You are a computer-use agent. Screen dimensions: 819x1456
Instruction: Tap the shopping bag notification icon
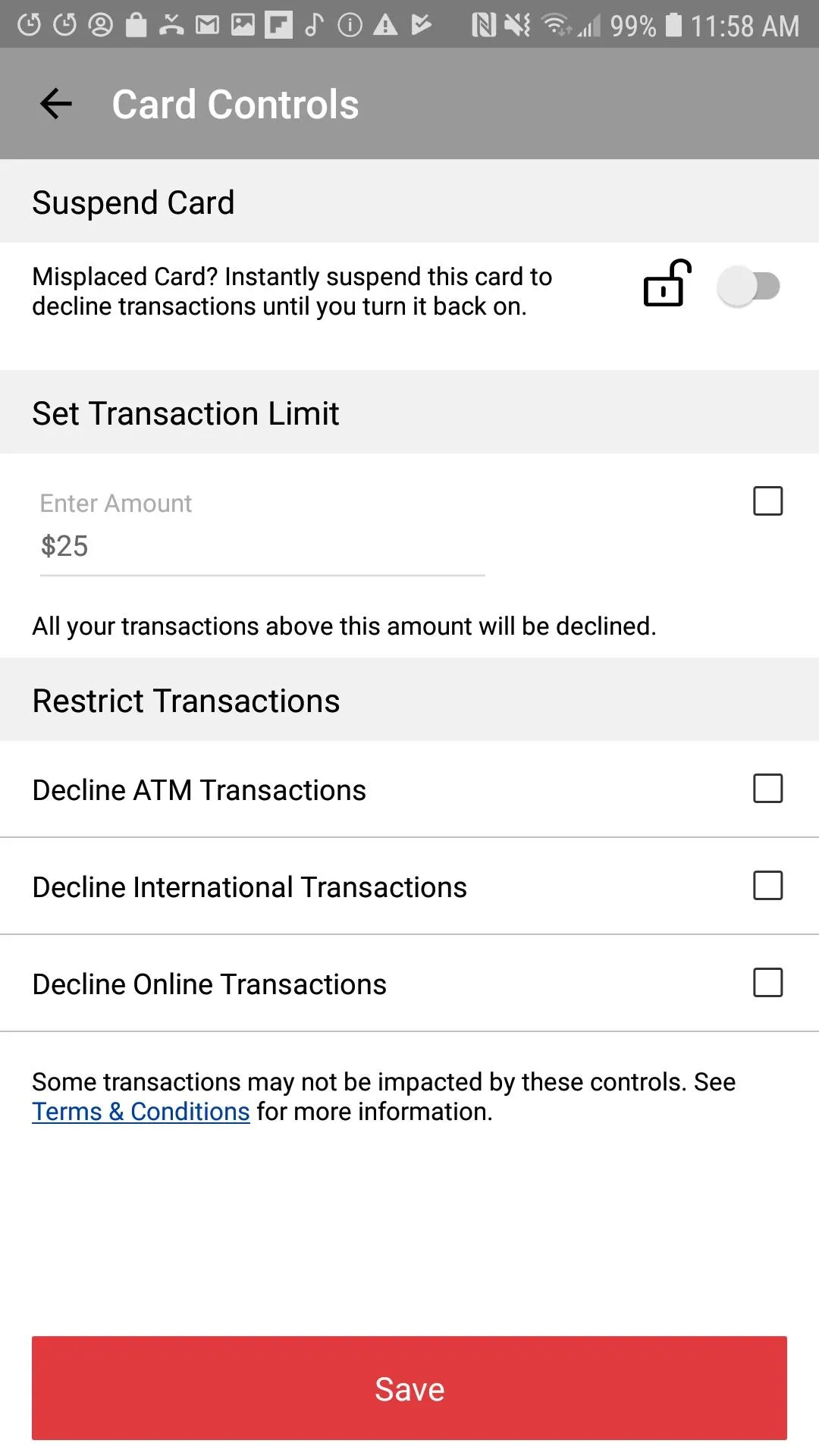(x=136, y=26)
